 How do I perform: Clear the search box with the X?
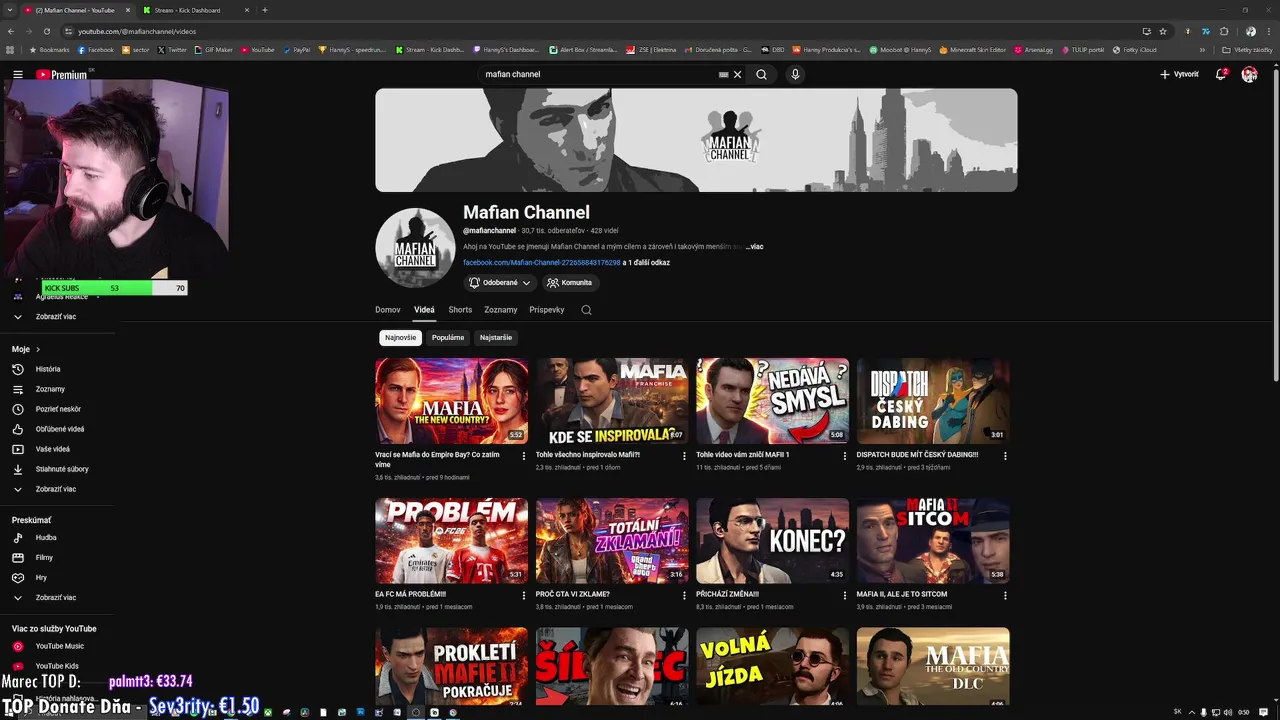(x=738, y=74)
